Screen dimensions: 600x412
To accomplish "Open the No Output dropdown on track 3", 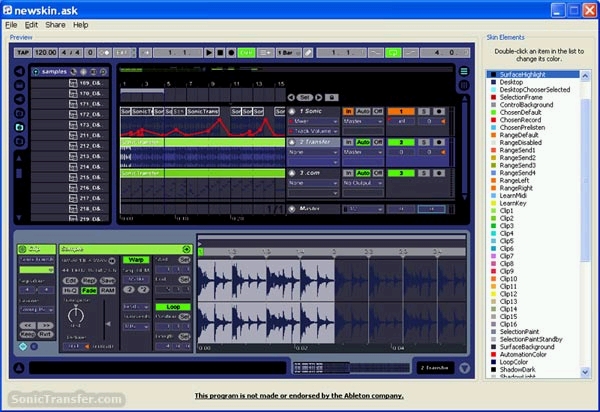I will pos(363,183).
